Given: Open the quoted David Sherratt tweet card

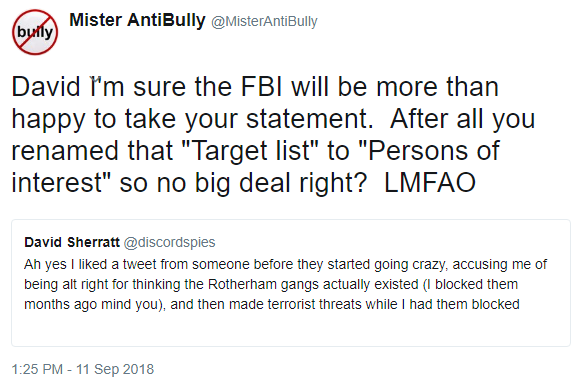Looking at the screenshot, I should pyautogui.click(x=291, y=283).
